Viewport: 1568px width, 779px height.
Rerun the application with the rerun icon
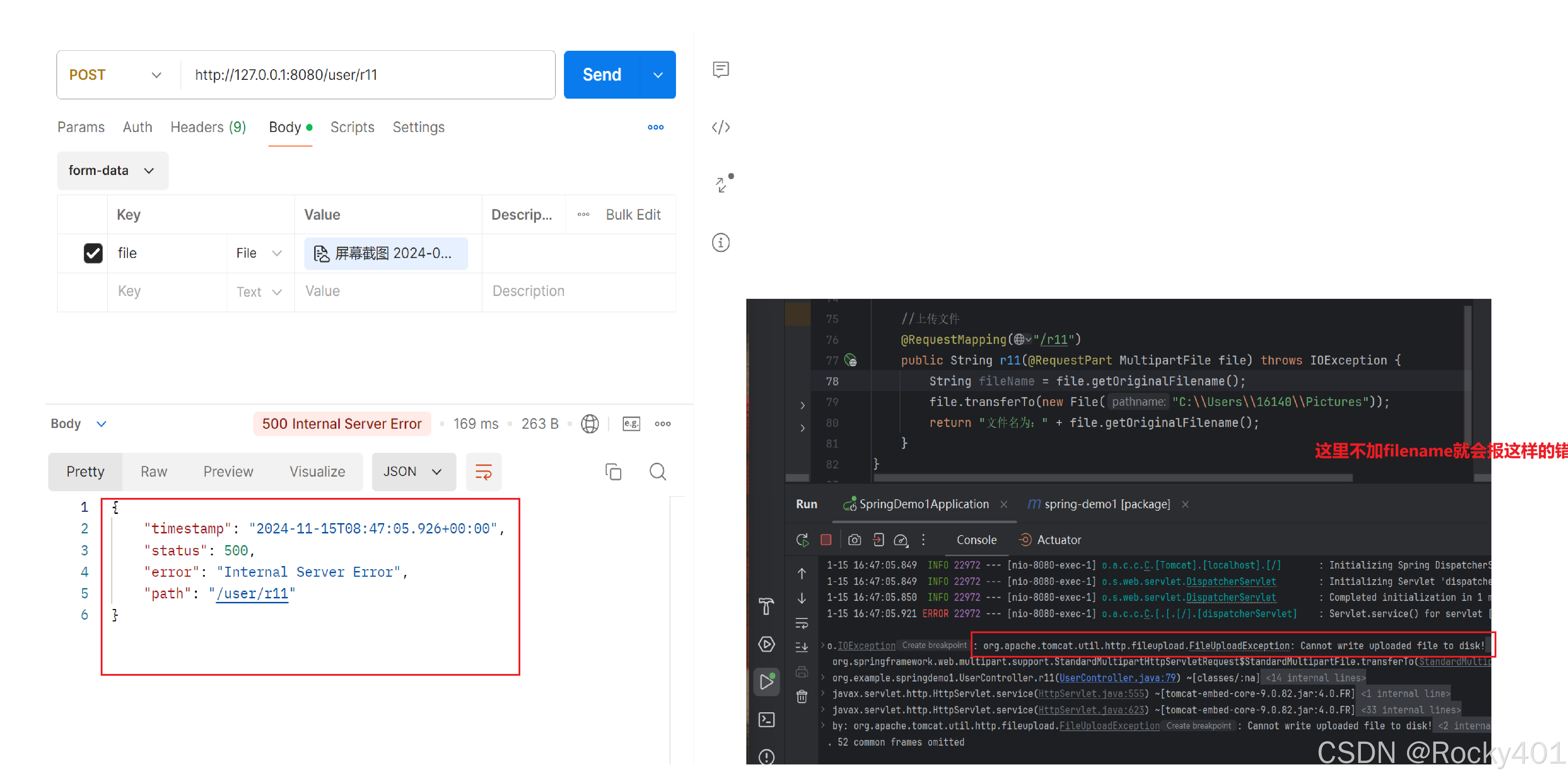click(802, 540)
